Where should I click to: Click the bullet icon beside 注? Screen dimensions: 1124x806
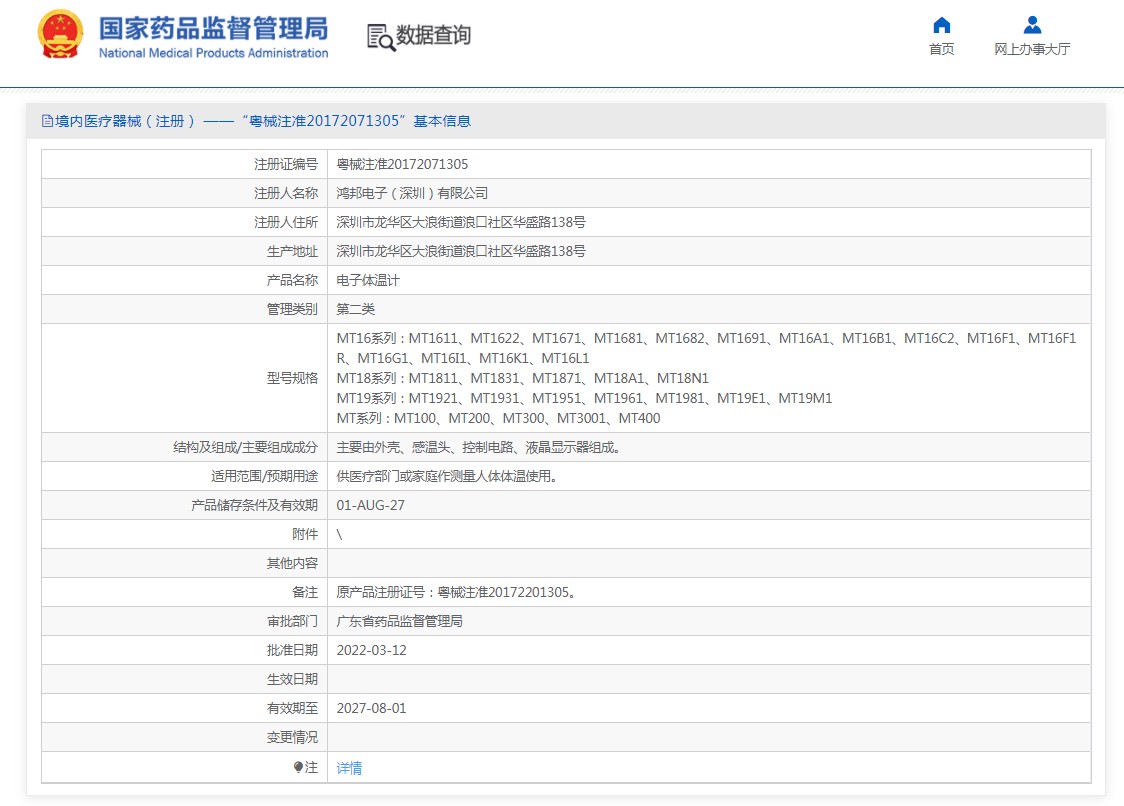pyautogui.click(x=298, y=767)
